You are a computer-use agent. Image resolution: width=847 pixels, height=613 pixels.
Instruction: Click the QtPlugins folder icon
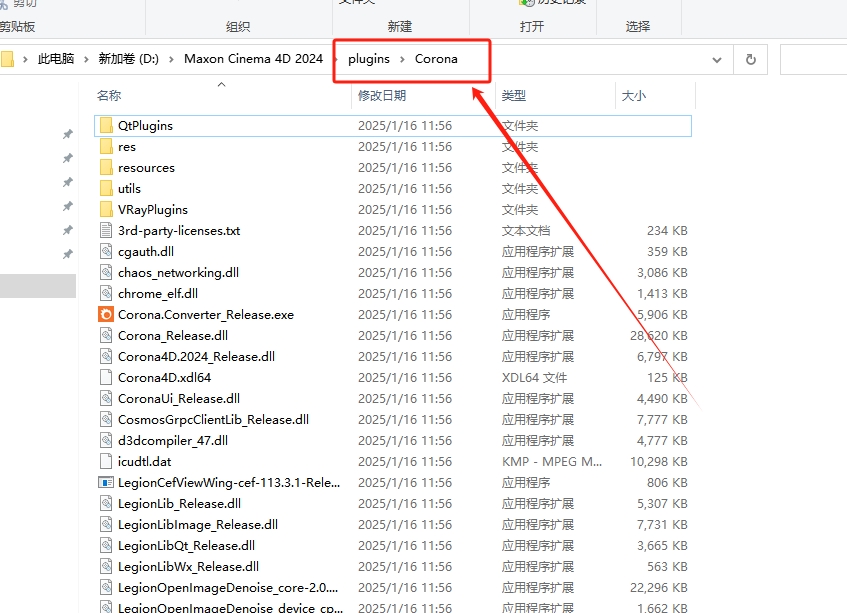(x=106, y=125)
